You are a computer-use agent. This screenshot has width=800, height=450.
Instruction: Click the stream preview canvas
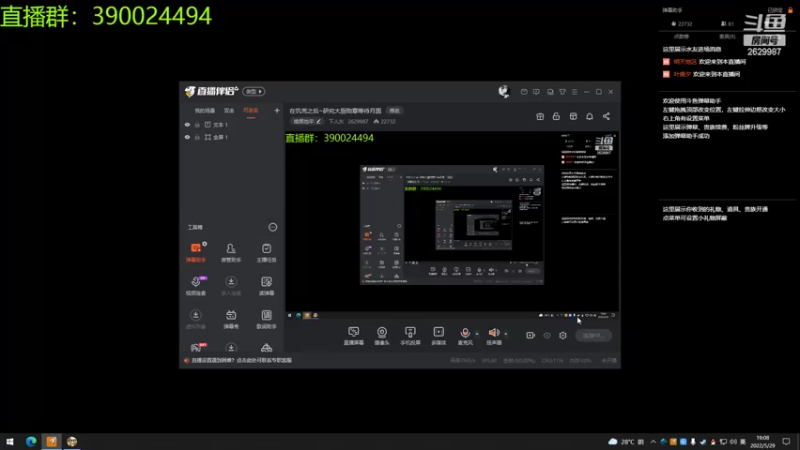(452, 224)
